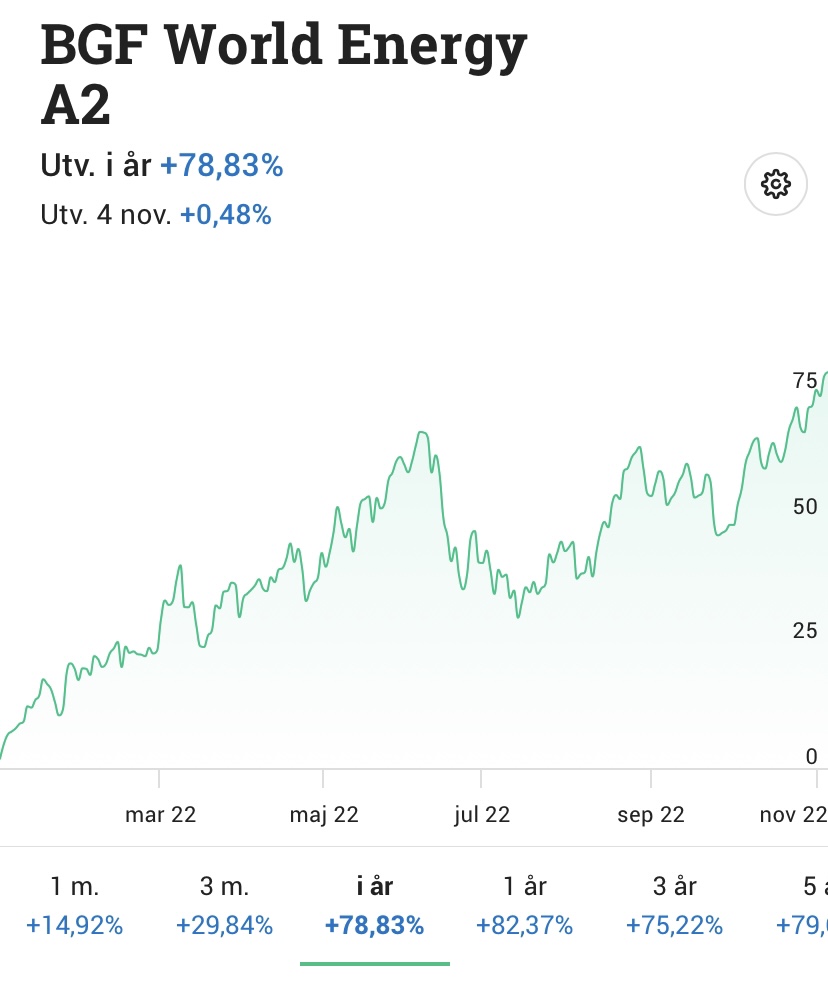Click the mar 22 axis label
The width and height of the screenshot is (828, 985).
(160, 815)
